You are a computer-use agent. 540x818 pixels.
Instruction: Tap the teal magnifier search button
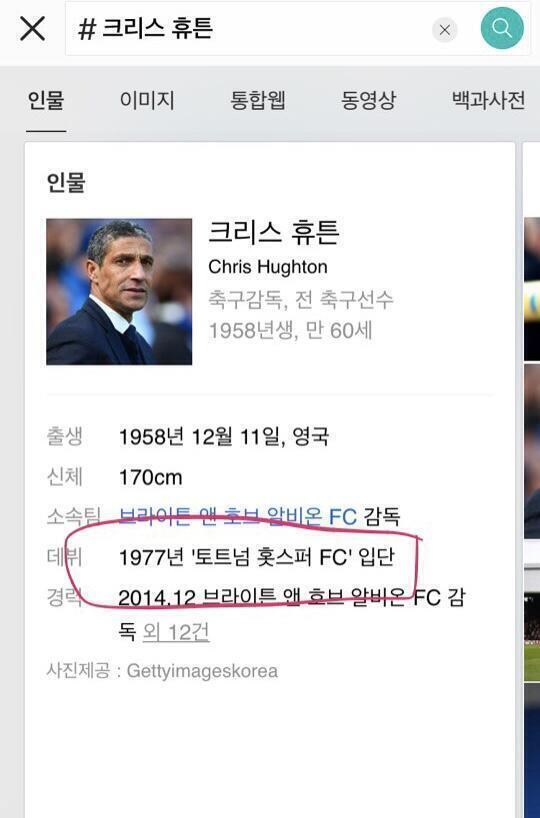[501, 28]
